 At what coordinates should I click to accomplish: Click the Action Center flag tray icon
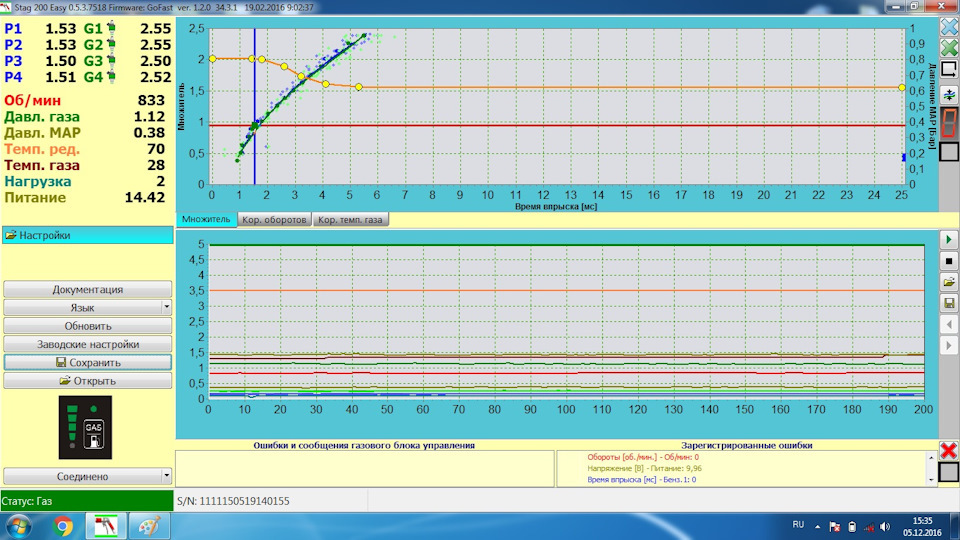834,527
